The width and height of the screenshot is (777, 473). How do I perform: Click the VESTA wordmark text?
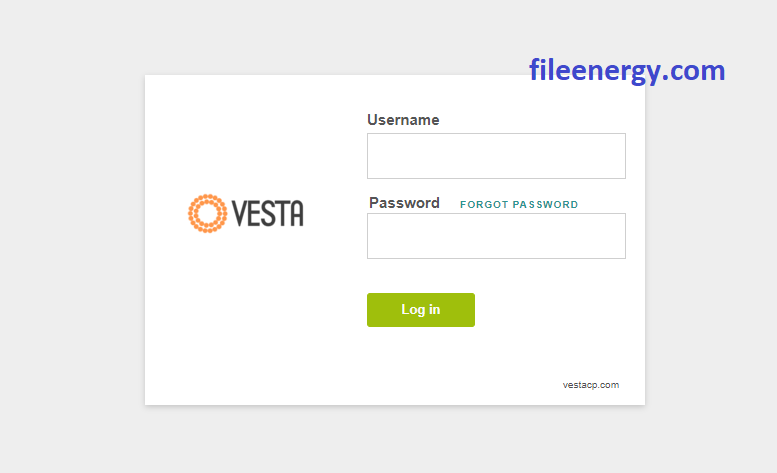point(268,213)
